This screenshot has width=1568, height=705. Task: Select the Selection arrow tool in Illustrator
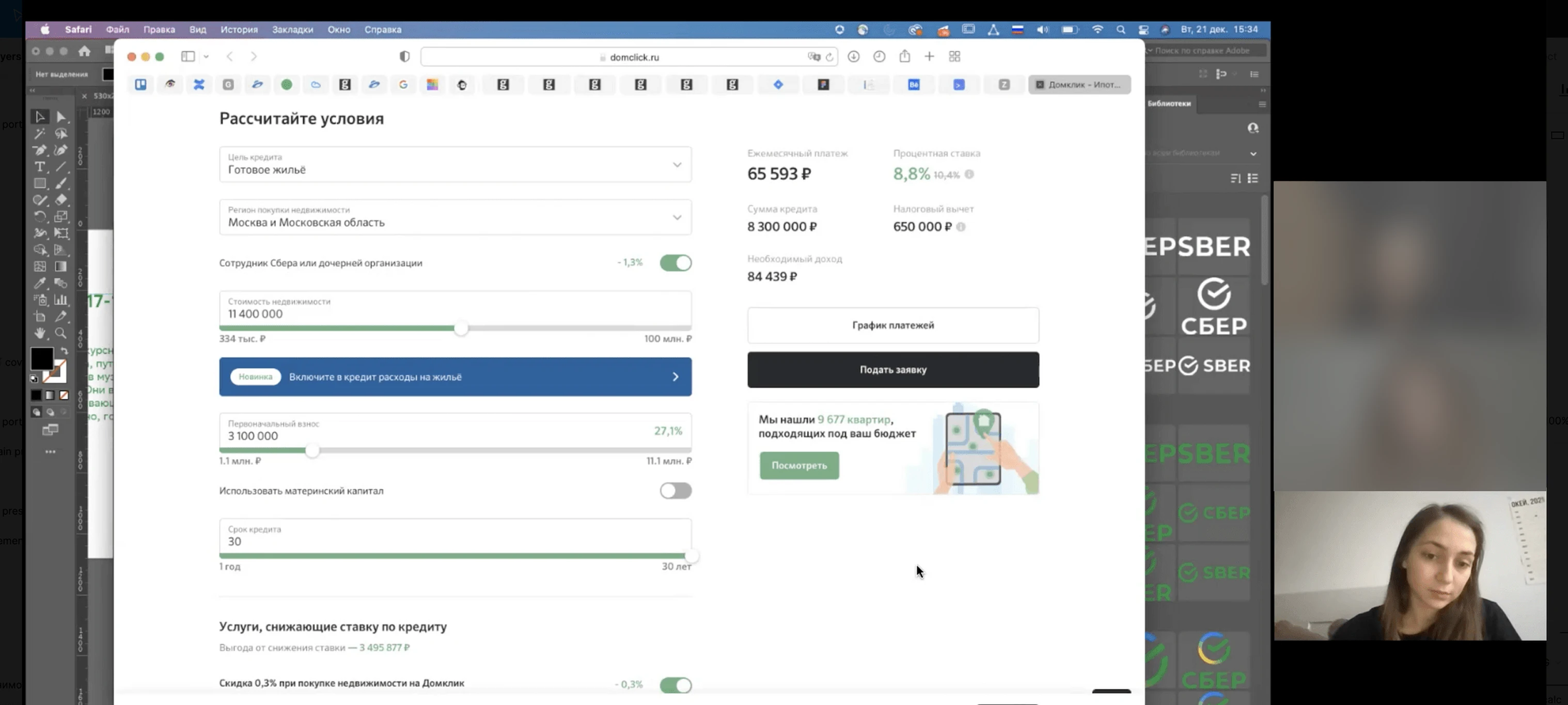pos(40,116)
